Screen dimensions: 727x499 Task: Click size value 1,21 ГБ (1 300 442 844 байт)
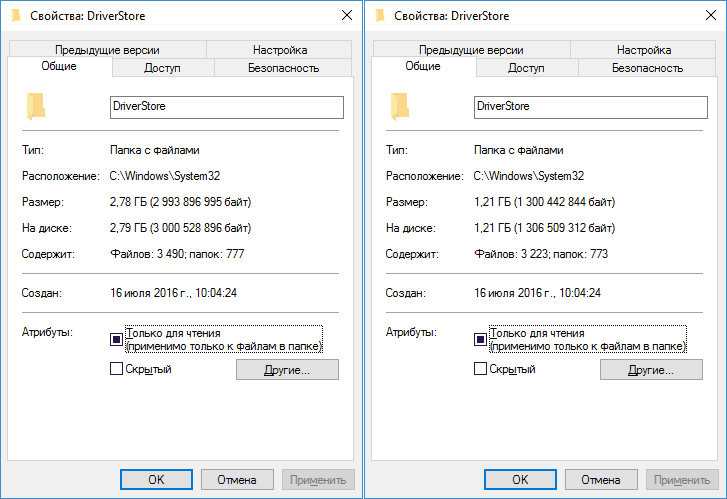click(x=544, y=202)
